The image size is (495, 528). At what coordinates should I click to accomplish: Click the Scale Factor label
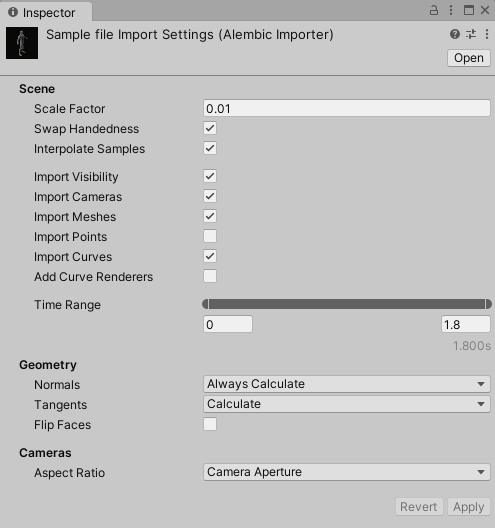tap(70, 109)
